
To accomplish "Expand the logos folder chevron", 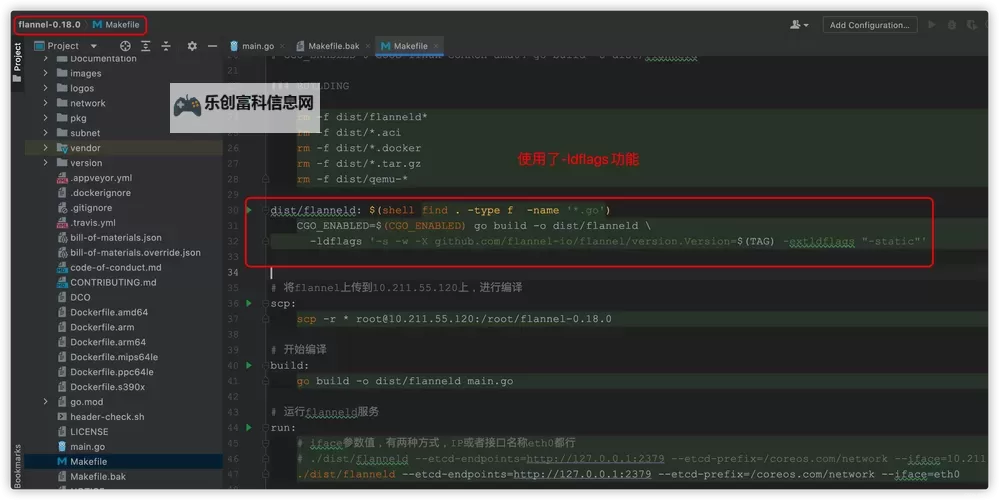I will [45, 88].
